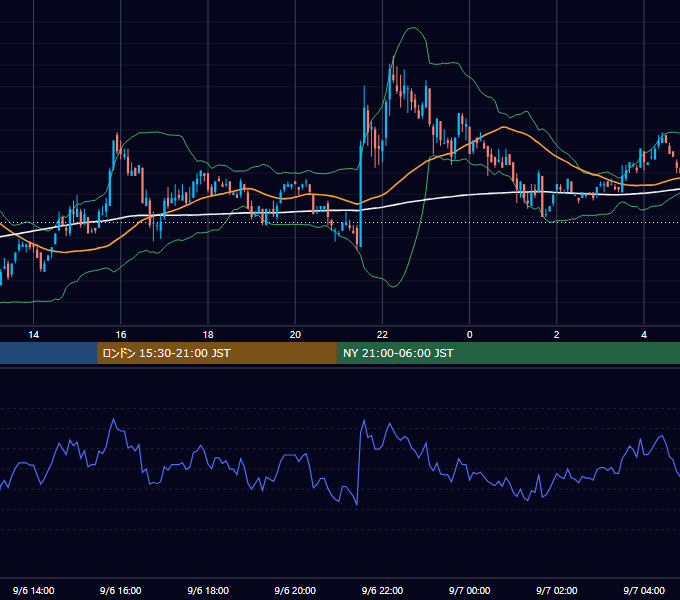Click the blue session bar before ロンドン
680x600 pixels.
click(49, 353)
